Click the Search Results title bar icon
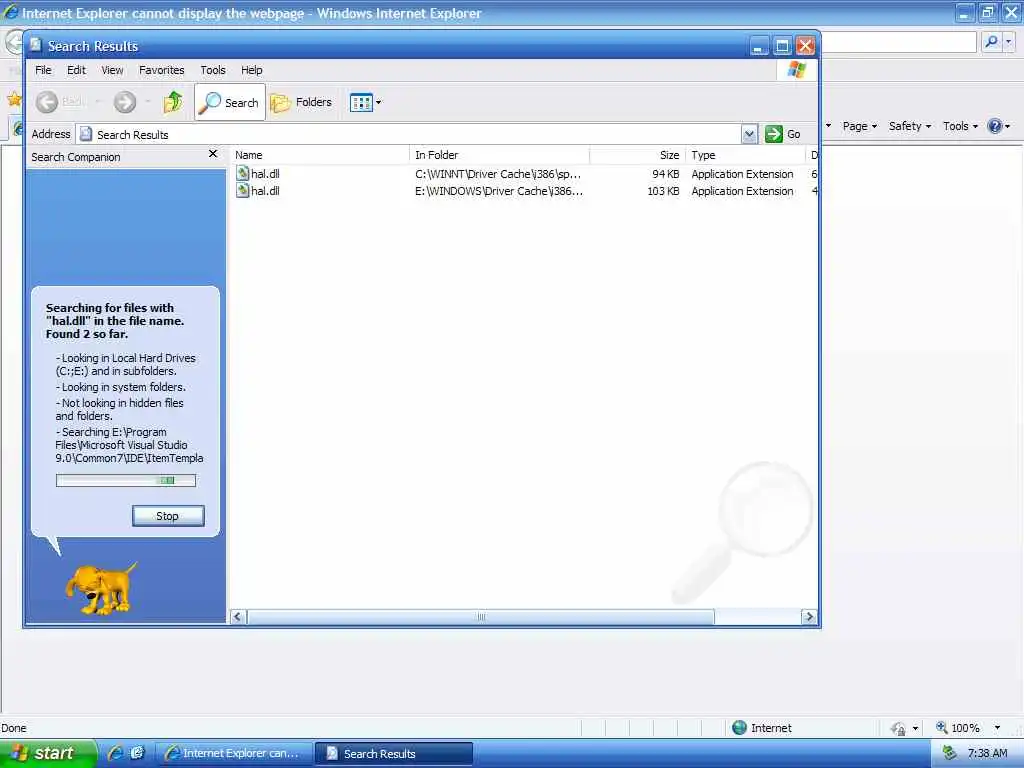 tap(36, 45)
